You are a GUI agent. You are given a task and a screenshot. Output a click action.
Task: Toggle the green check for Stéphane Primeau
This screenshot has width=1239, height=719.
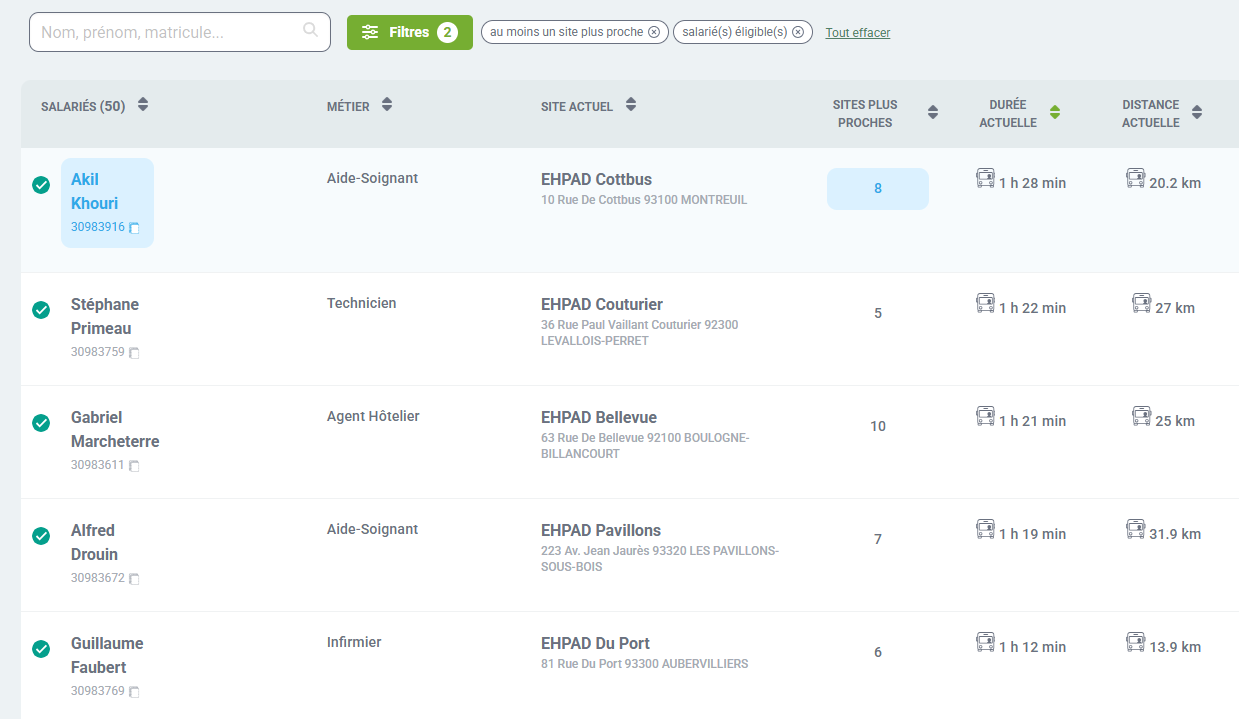[x=41, y=310]
